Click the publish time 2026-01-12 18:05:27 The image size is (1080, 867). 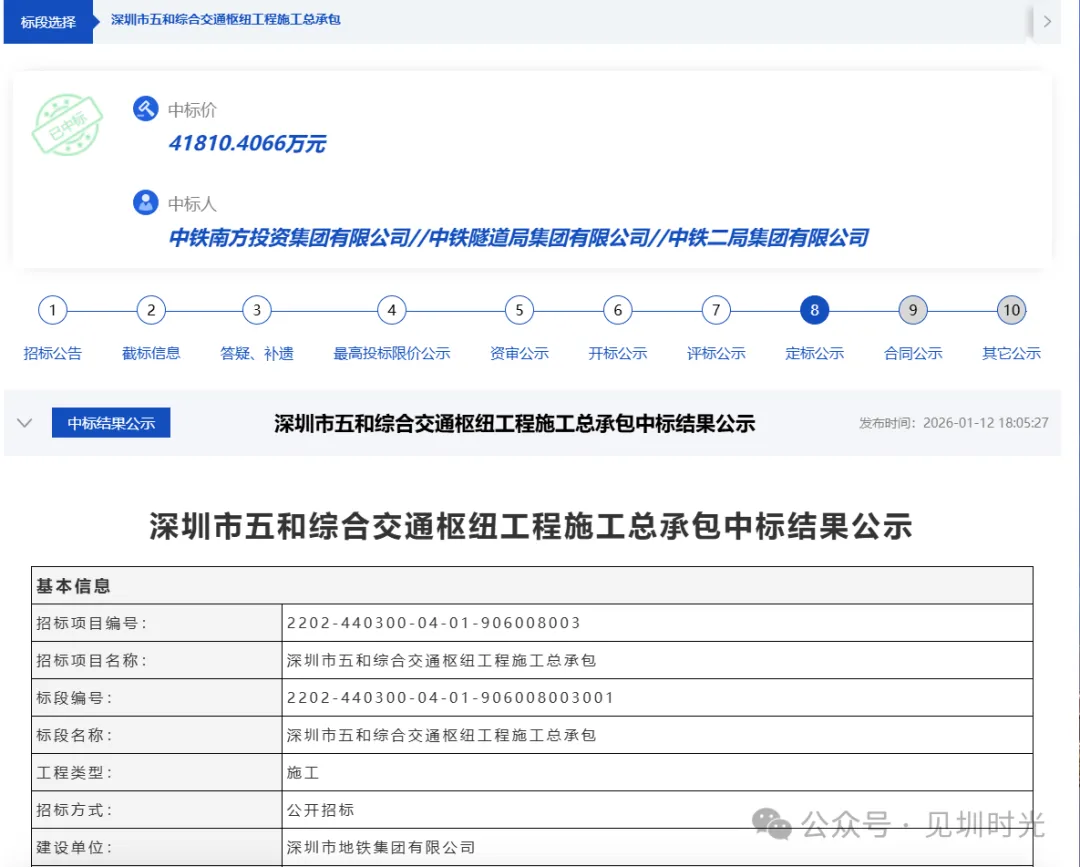986,423
